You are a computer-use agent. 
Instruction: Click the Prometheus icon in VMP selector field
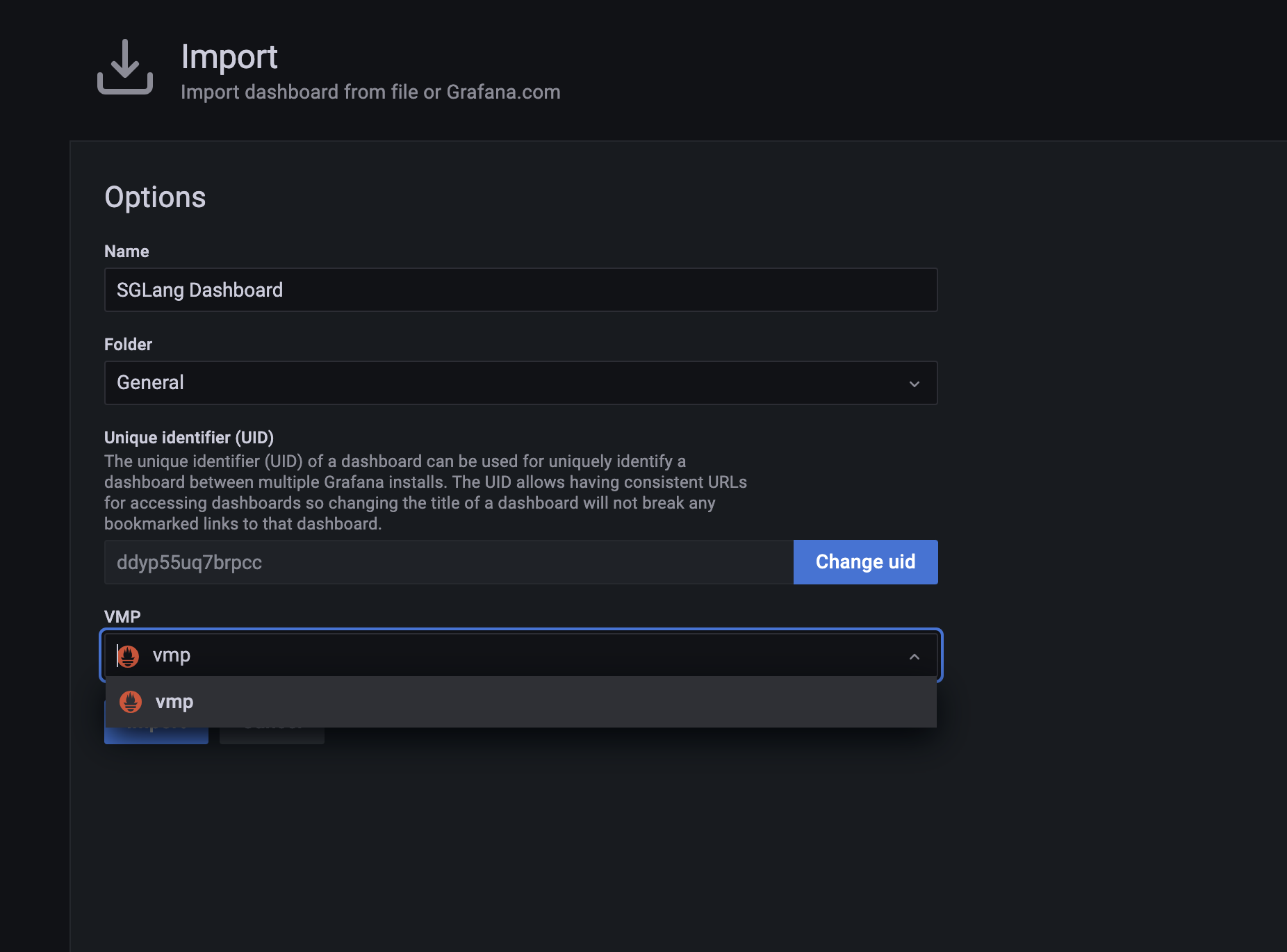128,656
